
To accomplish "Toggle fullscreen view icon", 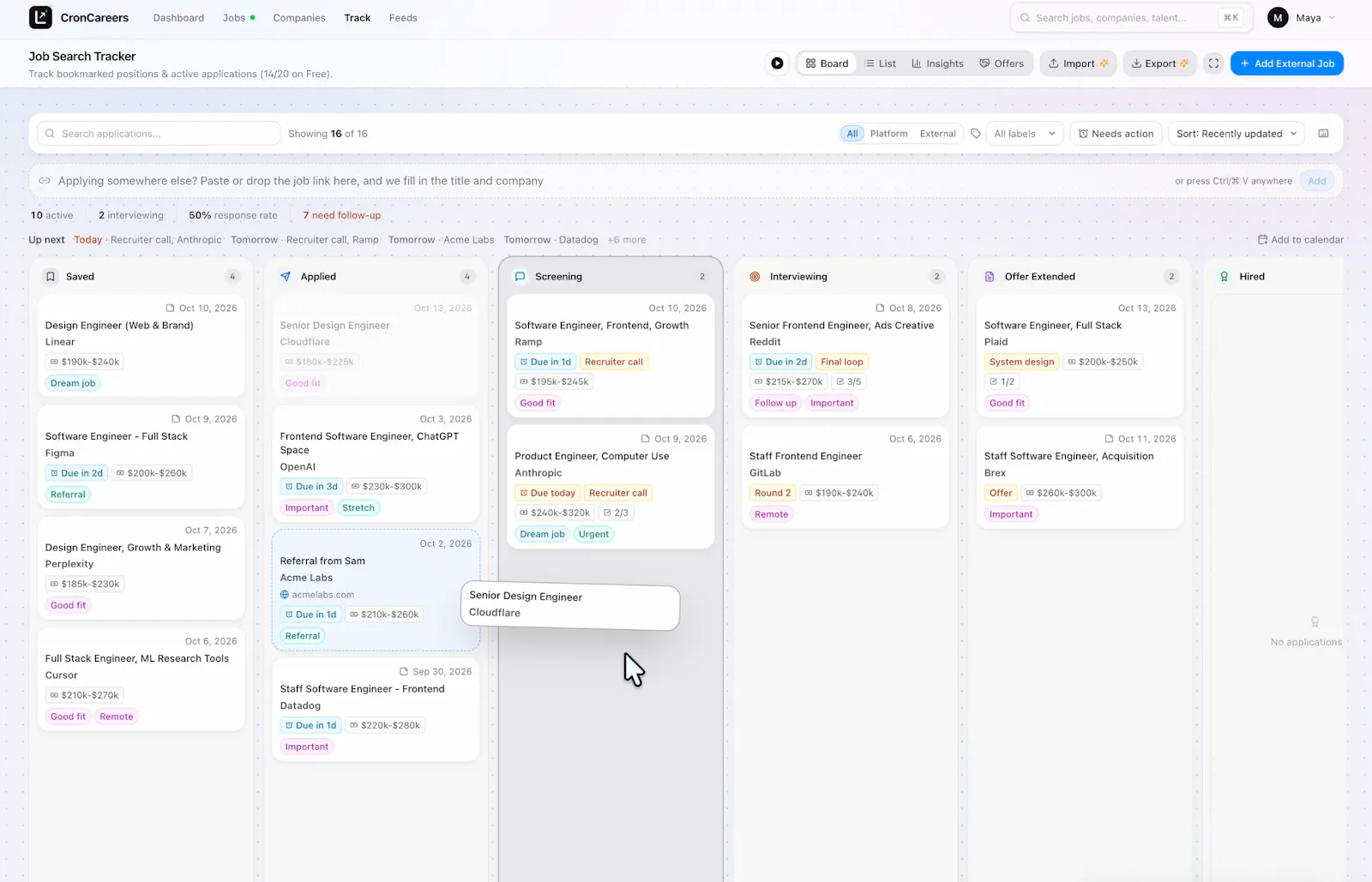I will tap(1213, 63).
